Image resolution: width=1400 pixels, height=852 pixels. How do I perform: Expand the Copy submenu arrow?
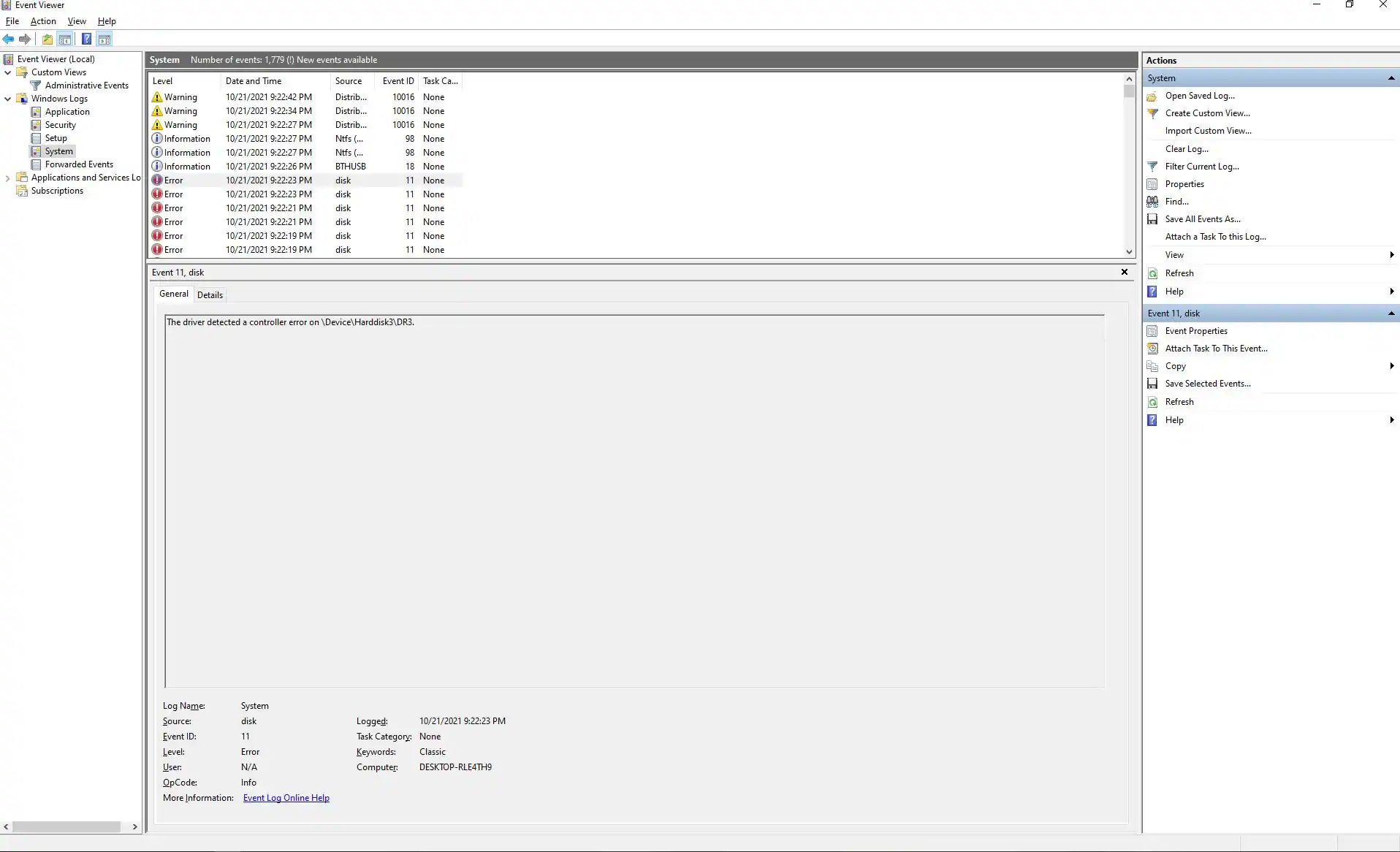tap(1391, 366)
